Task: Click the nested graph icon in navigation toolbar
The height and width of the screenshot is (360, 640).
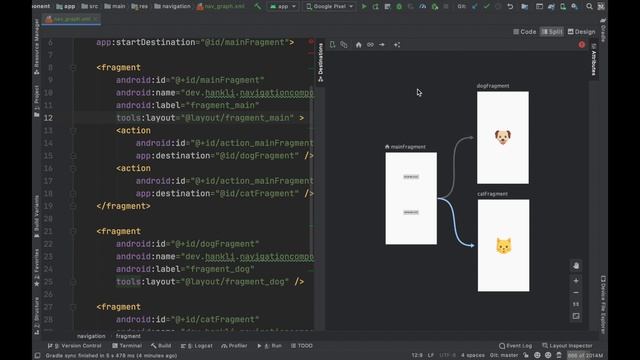Action: [x=344, y=44]
